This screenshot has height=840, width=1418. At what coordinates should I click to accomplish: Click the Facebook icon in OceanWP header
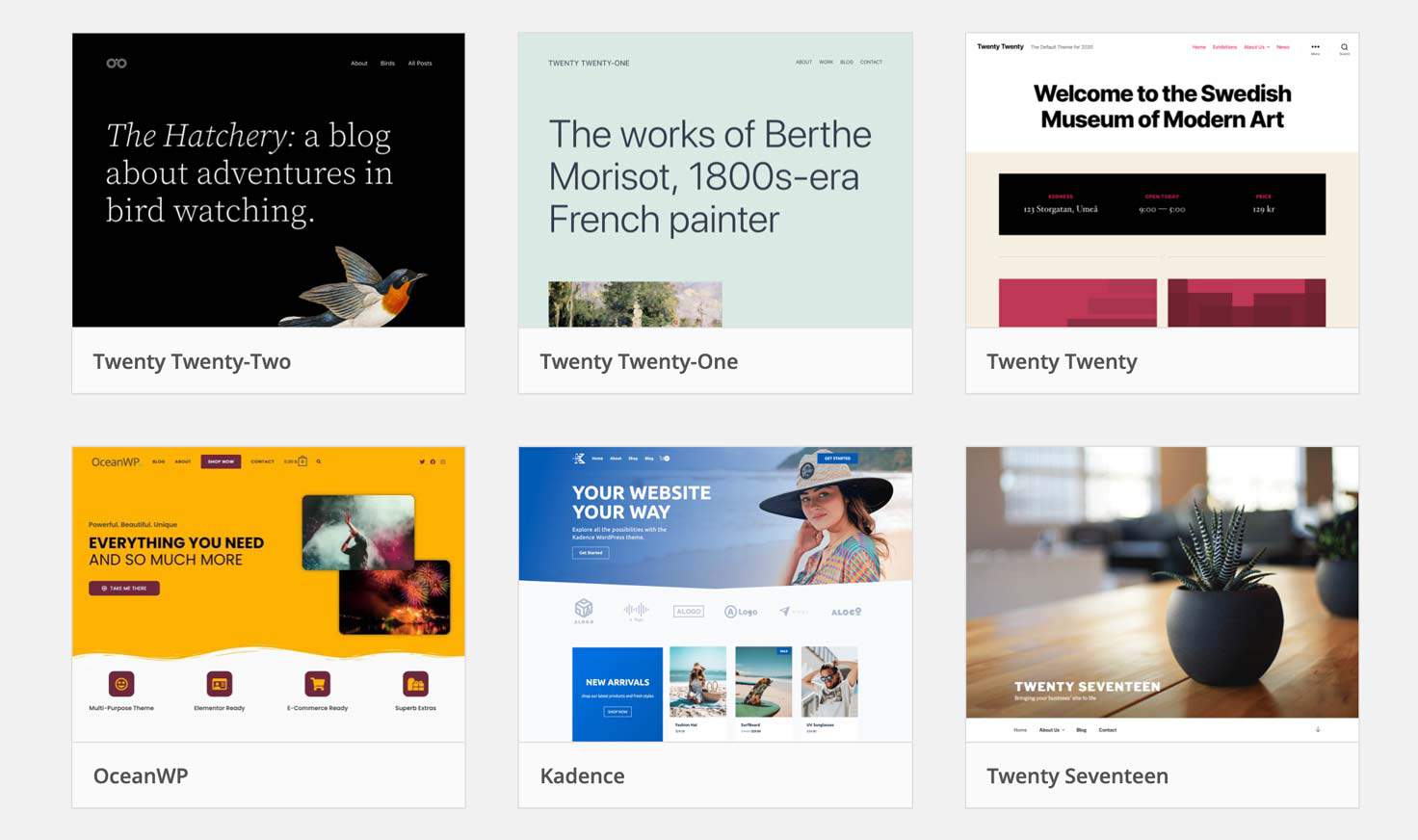[x=434, y=461]
